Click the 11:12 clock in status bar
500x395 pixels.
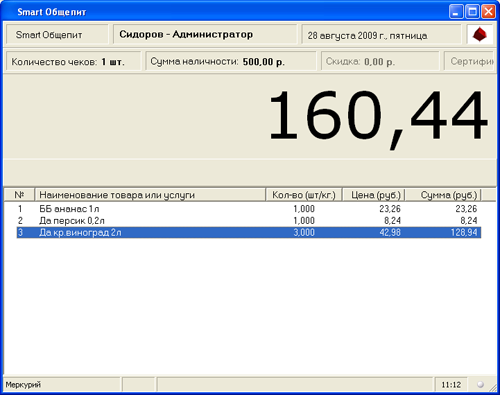click(x=451, y=385)
